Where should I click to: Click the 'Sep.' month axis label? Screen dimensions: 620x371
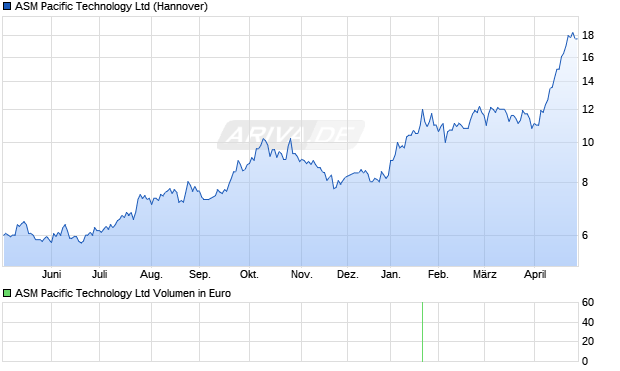pos(199,274)
